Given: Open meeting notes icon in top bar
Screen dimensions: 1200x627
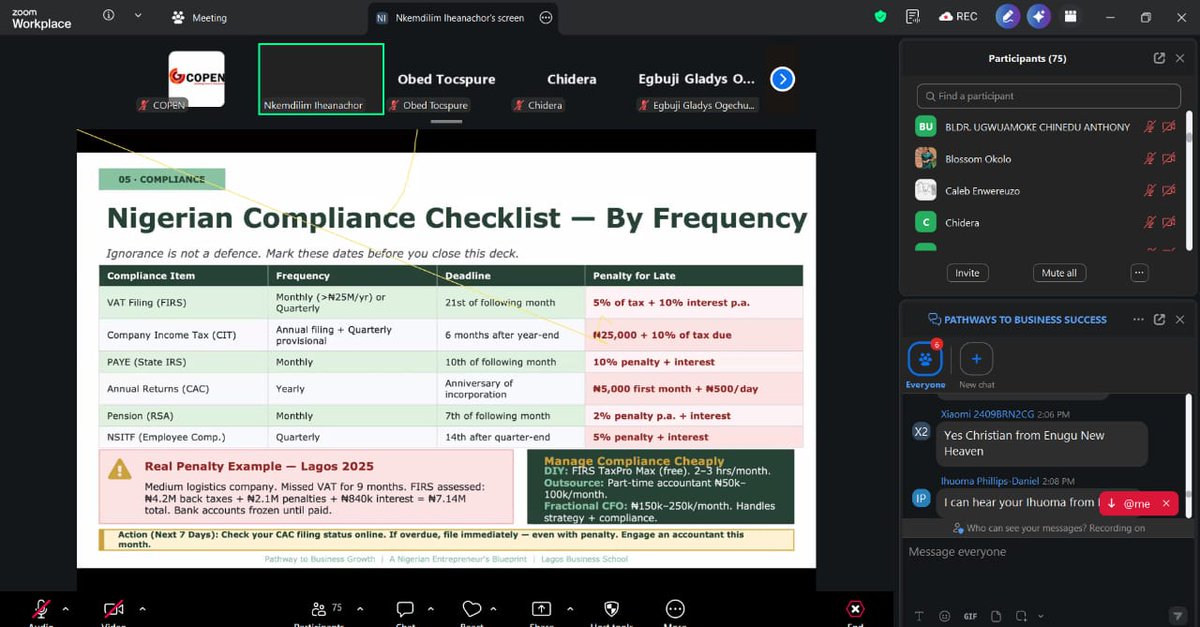Looking at the screenshot, I should [x=912, y=16].
